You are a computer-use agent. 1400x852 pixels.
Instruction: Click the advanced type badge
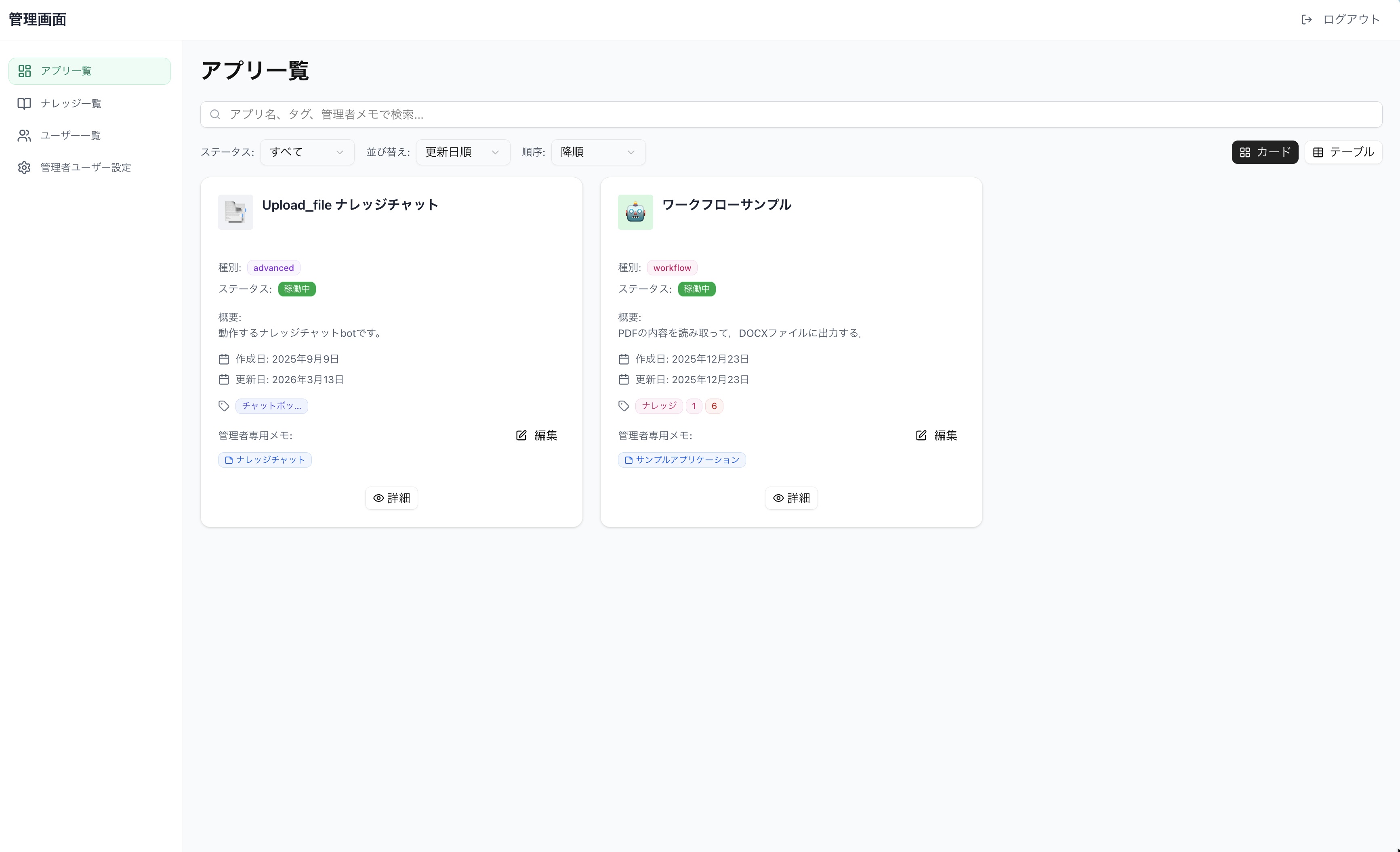274,268
